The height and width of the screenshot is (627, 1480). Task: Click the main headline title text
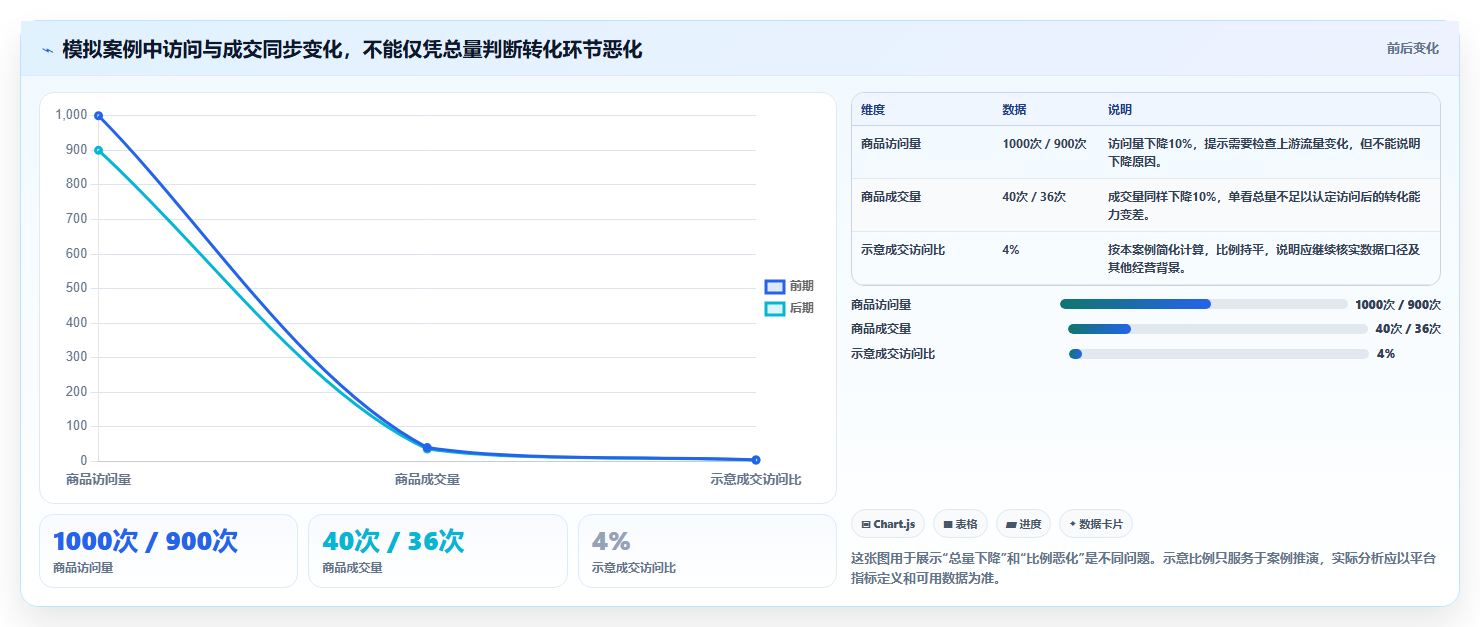click(351, 50)
